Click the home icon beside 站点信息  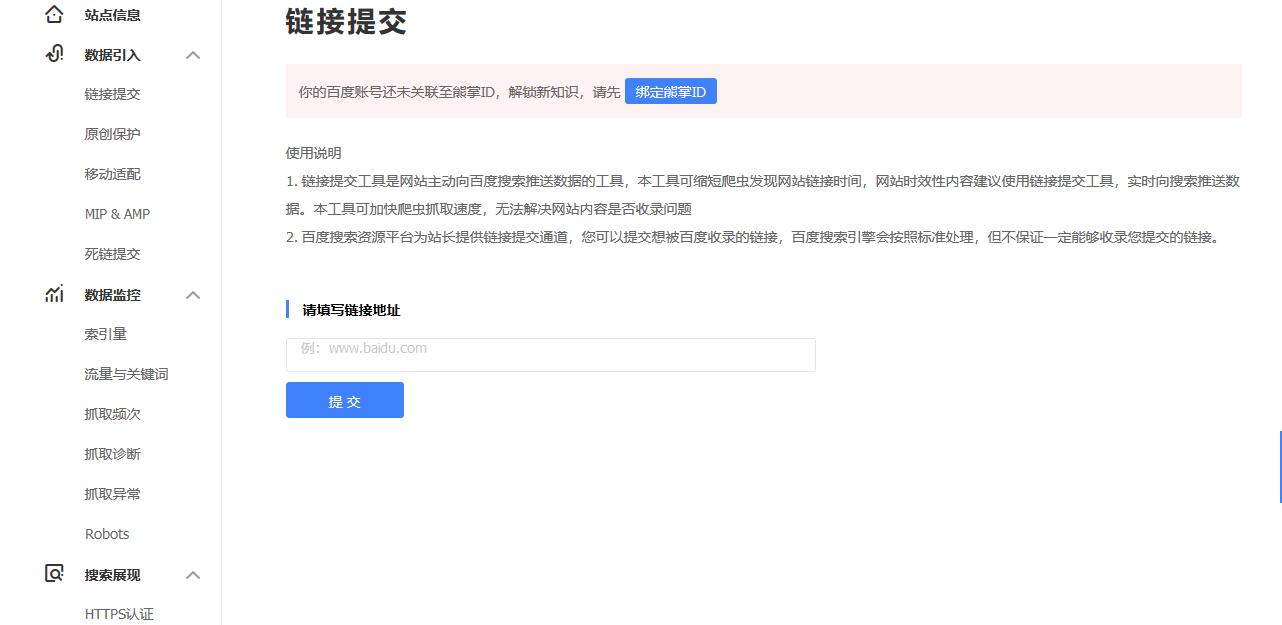coord(54,15)
